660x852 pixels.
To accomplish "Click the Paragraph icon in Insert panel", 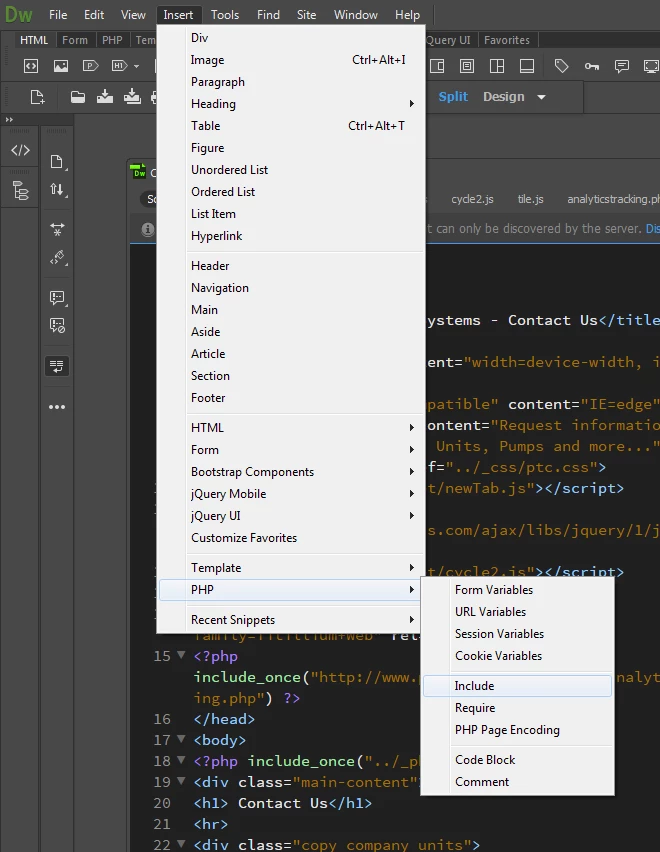I will [x=90, y=66].
